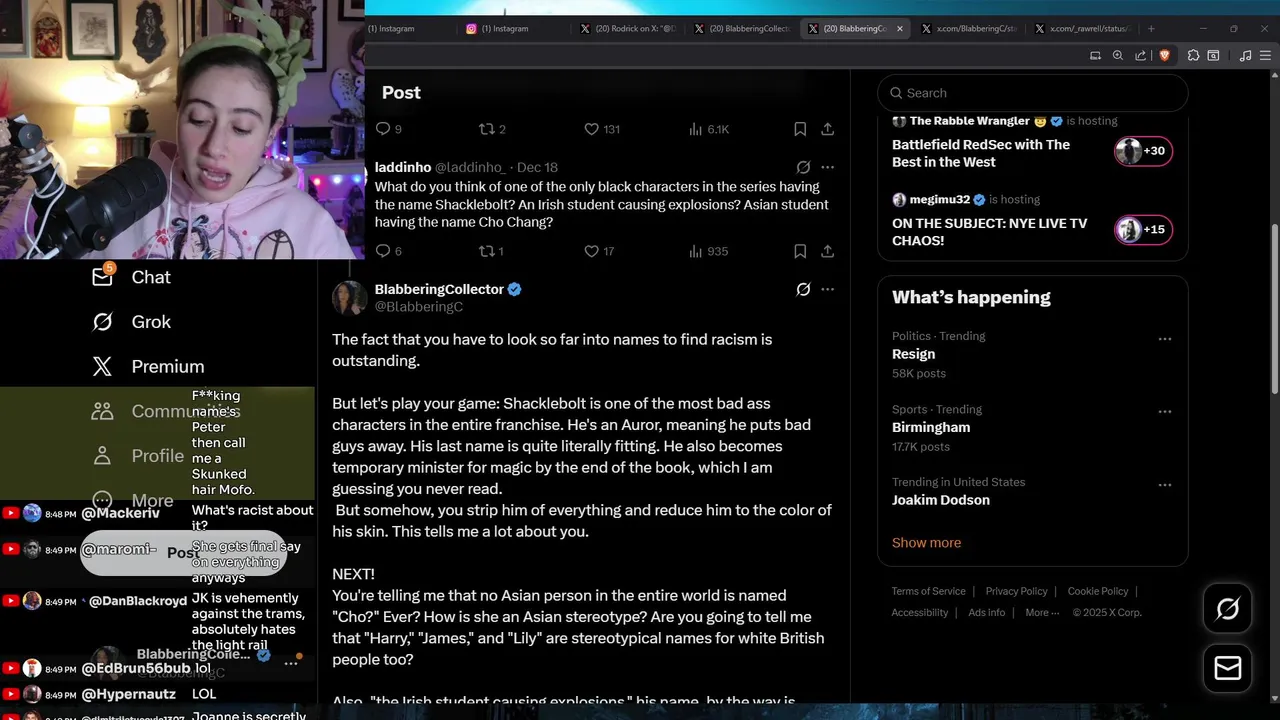
Task: Open Ads info footer link
Action: pyautogui.click(x=986, y=612)
